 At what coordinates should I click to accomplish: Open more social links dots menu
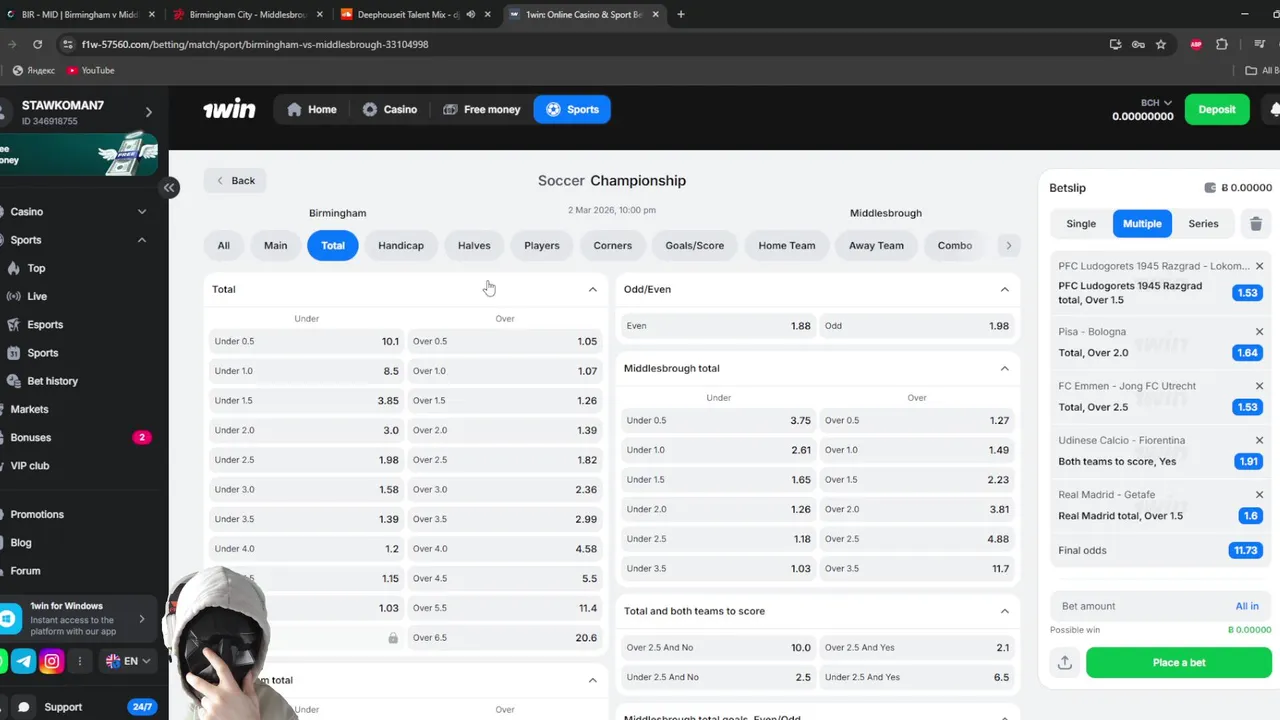pos(80,661)
